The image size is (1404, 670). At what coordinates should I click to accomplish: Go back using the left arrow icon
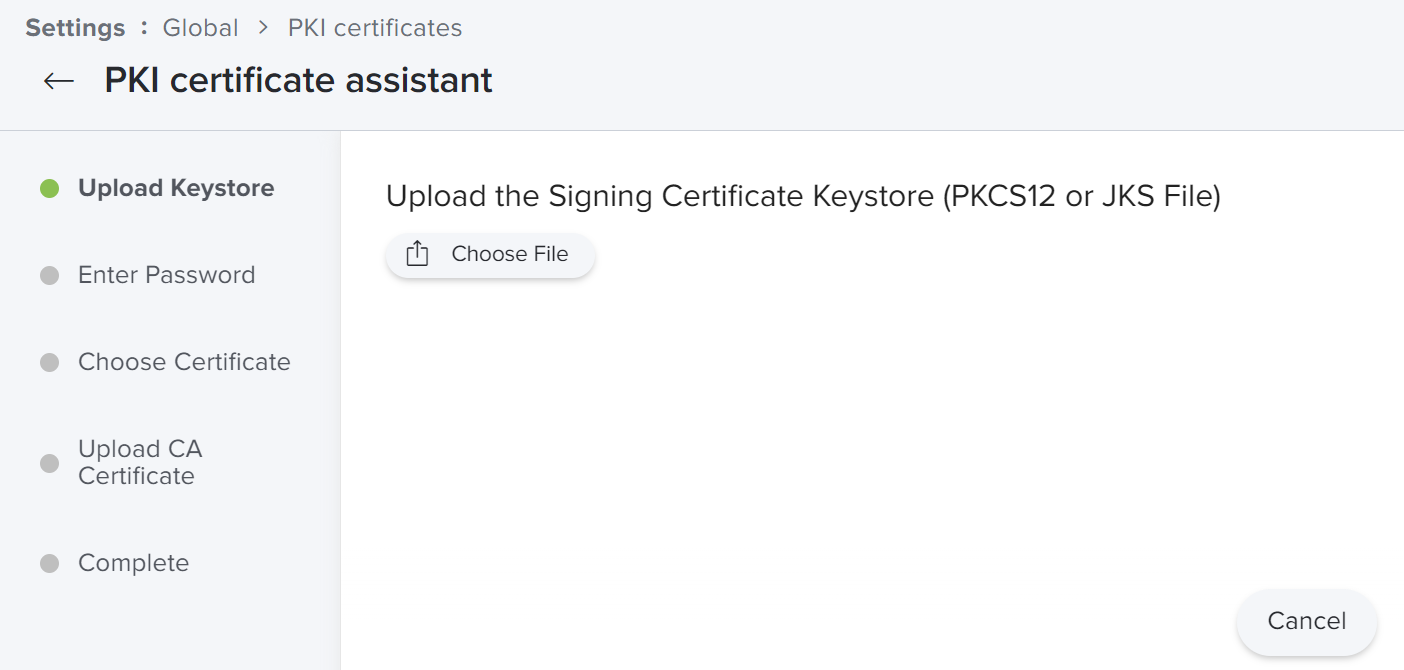coord(59,81)
